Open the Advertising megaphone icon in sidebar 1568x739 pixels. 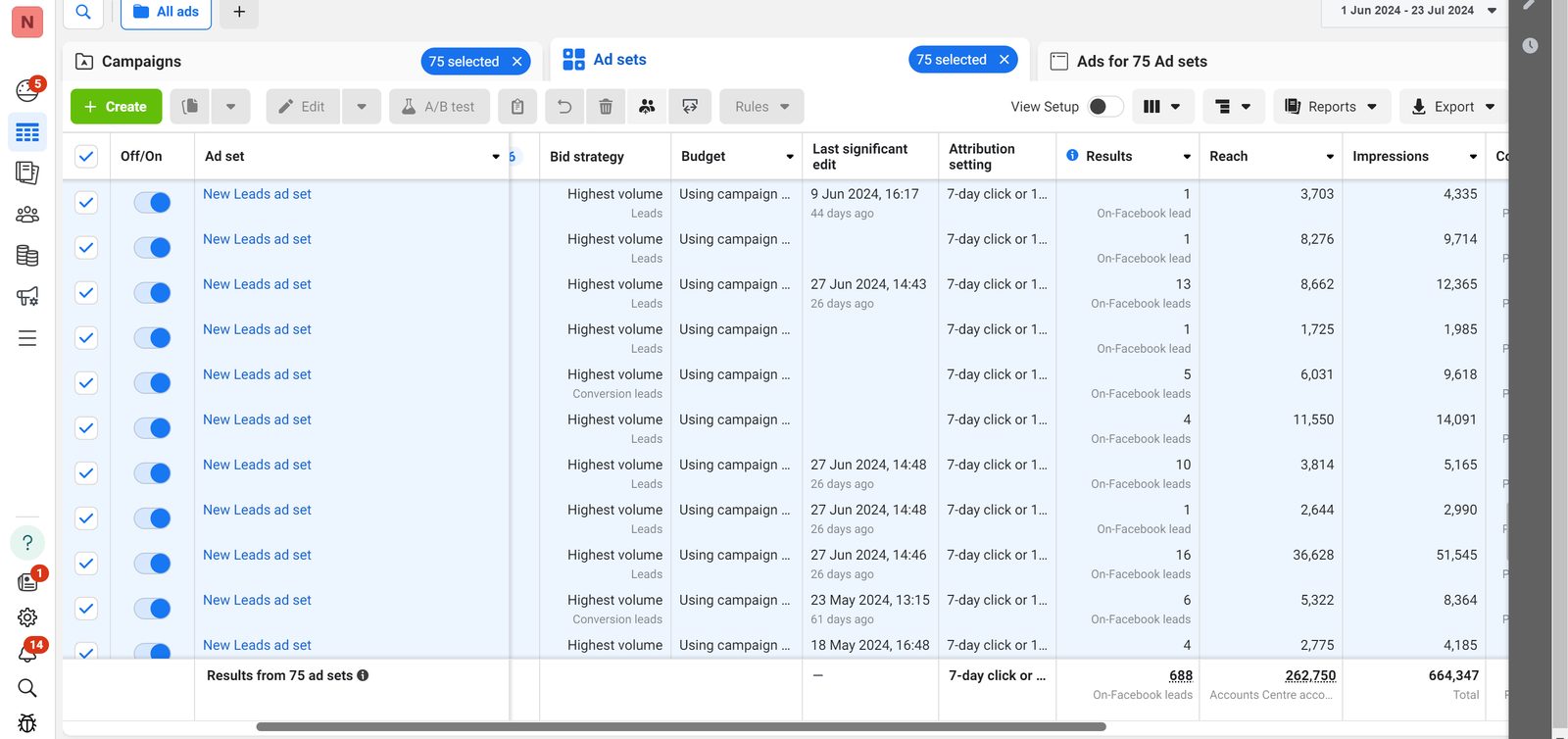[x=27, y=296]
